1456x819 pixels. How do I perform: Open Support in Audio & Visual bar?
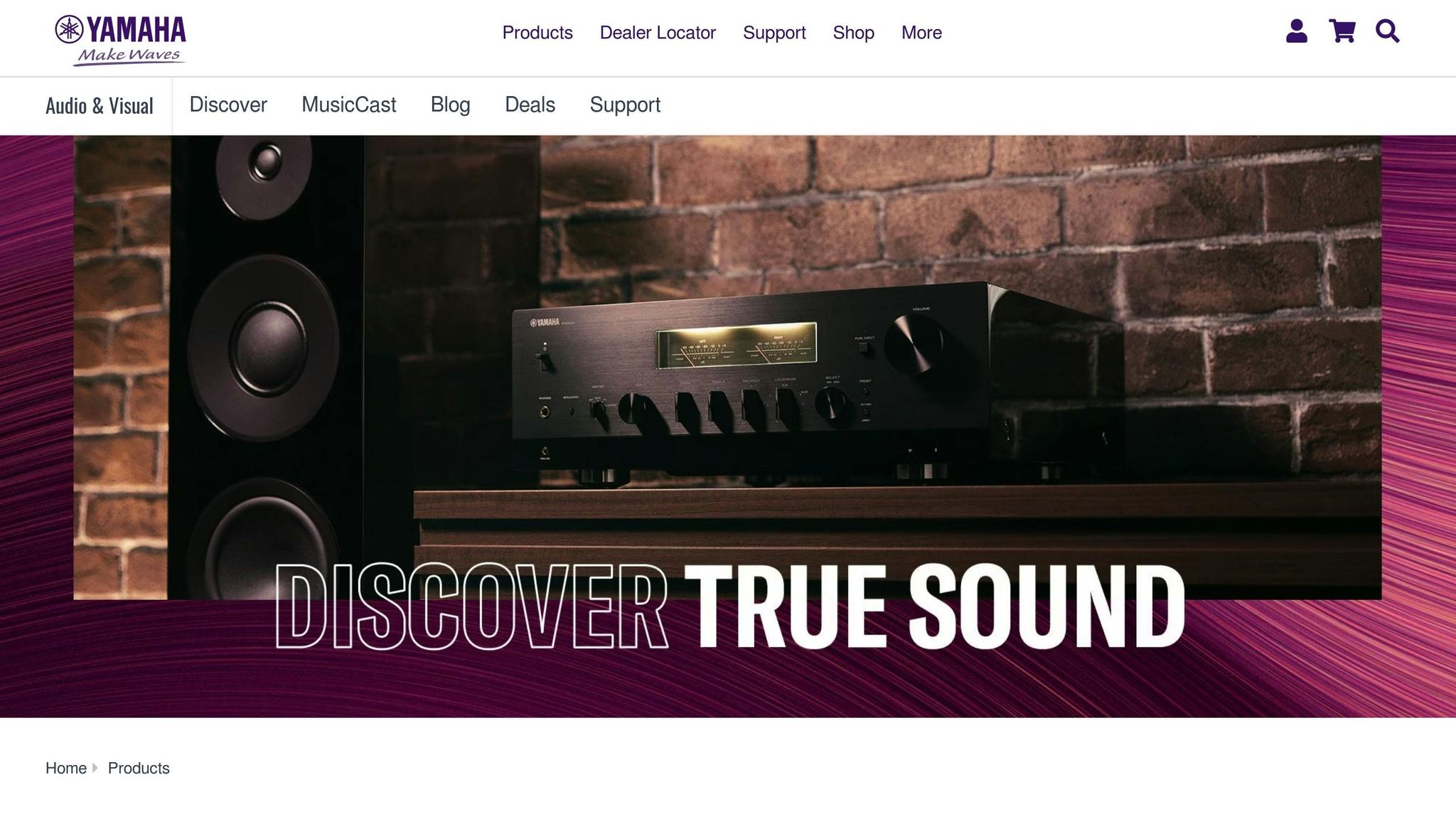tap(625, 105)
